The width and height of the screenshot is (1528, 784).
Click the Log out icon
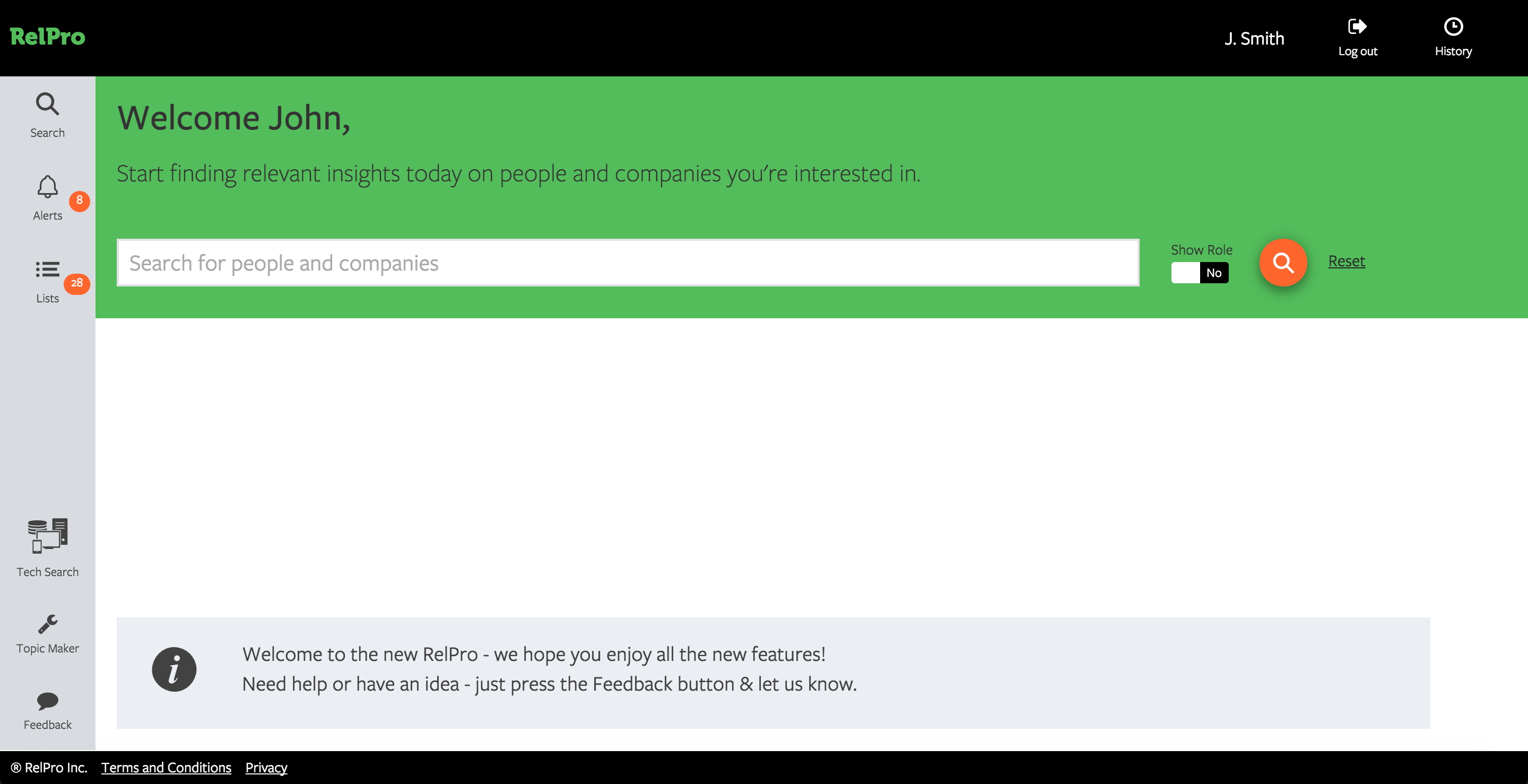[1357, 27]
